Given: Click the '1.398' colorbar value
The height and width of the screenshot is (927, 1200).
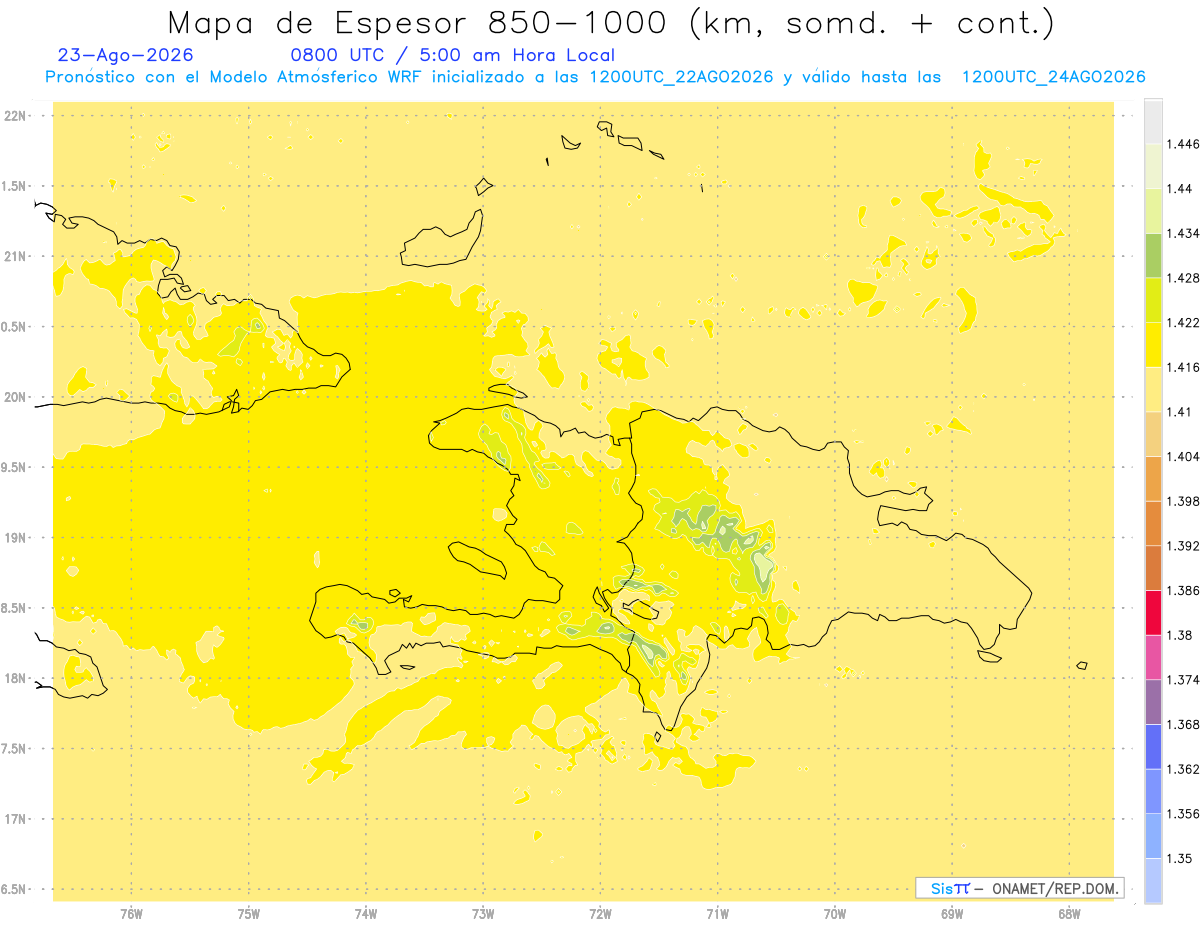Looking at the screenshot, I should coord(1184,501).
